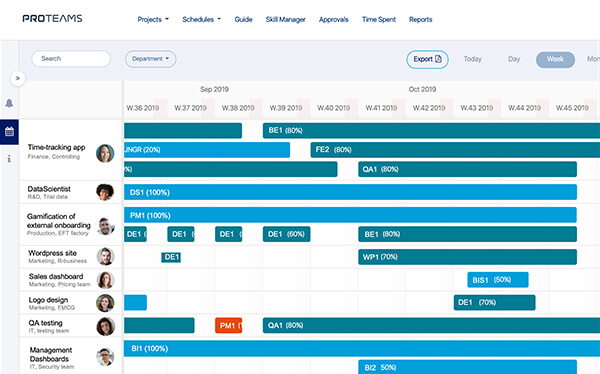Screen dimensions: 600x374
Task: Select the QA1 (80%) bar in Time-tracking app
Action: (x=467, y=169)
